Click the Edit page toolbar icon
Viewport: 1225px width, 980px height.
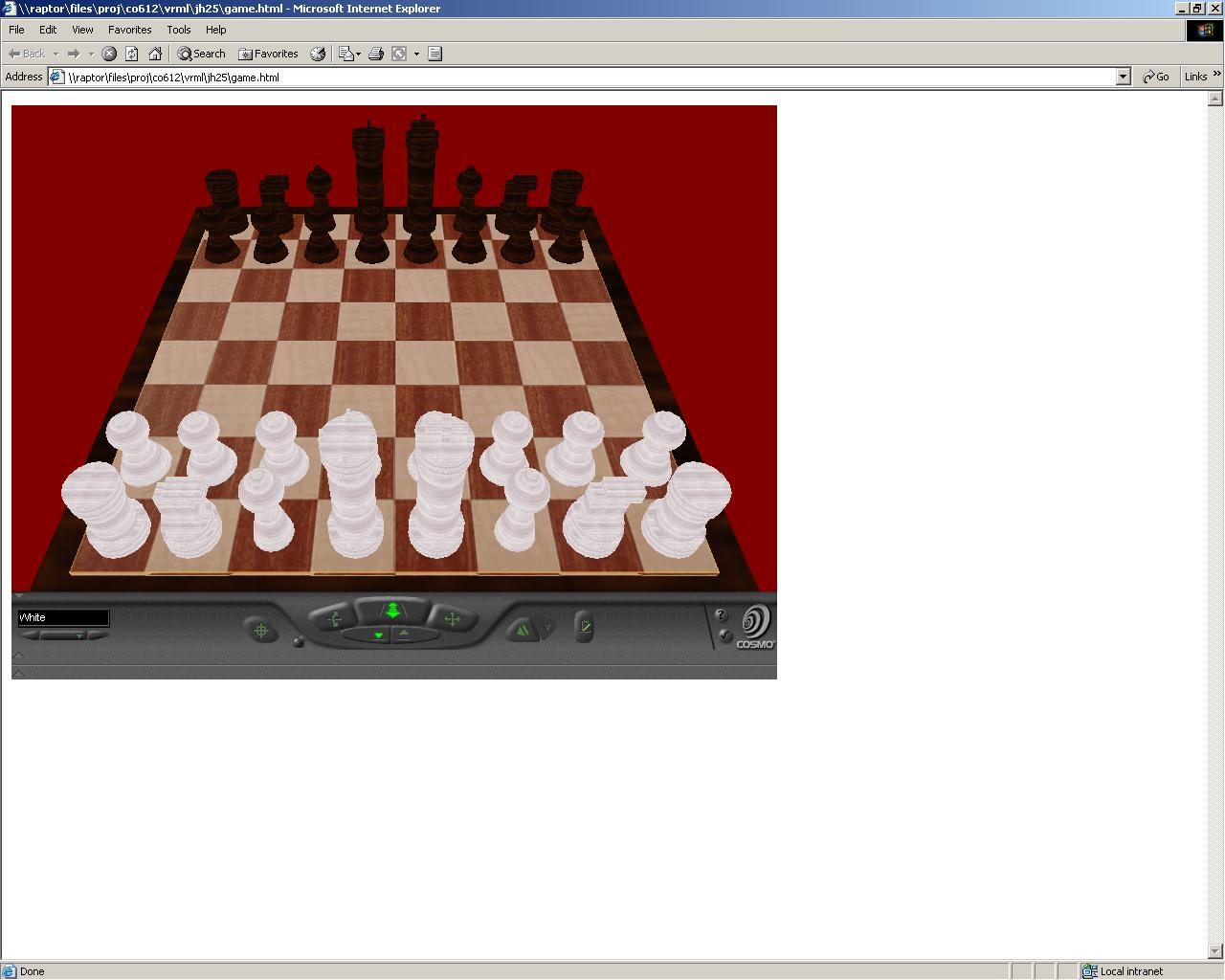[x=400, y=54]
